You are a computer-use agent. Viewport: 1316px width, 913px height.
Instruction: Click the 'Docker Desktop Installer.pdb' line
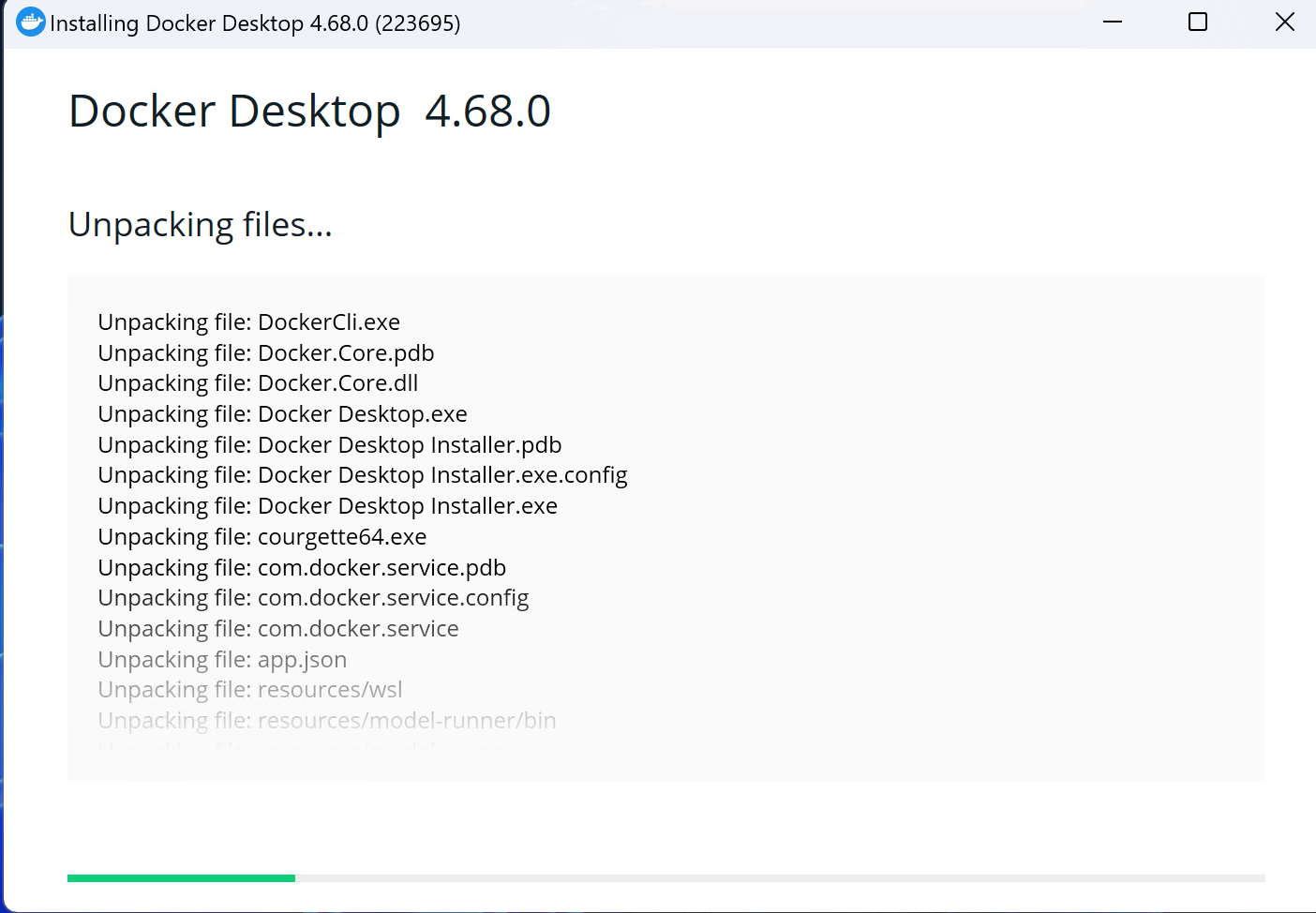(x=330, y=445)
